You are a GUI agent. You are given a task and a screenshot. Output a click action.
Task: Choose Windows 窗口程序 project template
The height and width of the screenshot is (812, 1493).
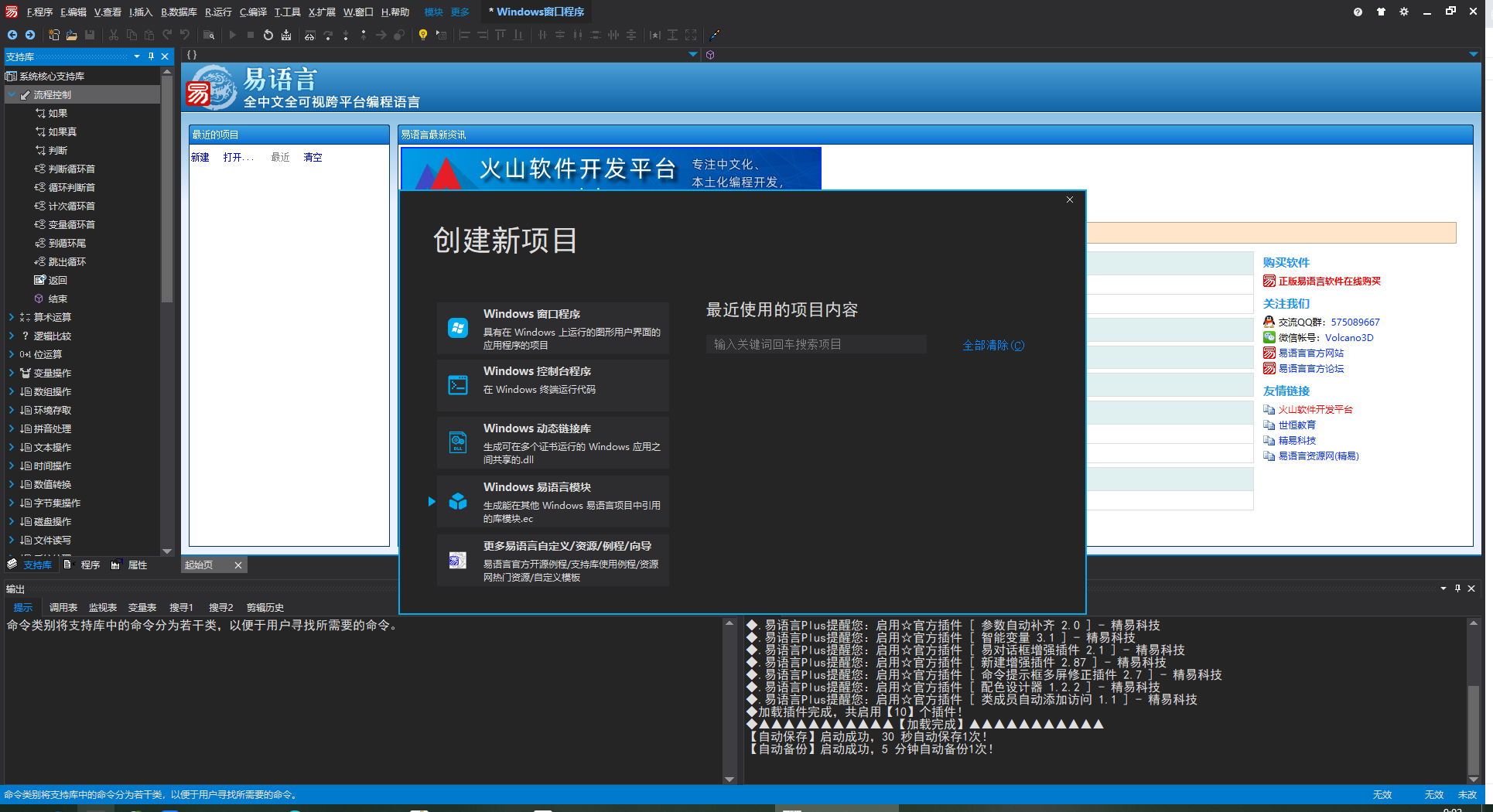point(553,328)
